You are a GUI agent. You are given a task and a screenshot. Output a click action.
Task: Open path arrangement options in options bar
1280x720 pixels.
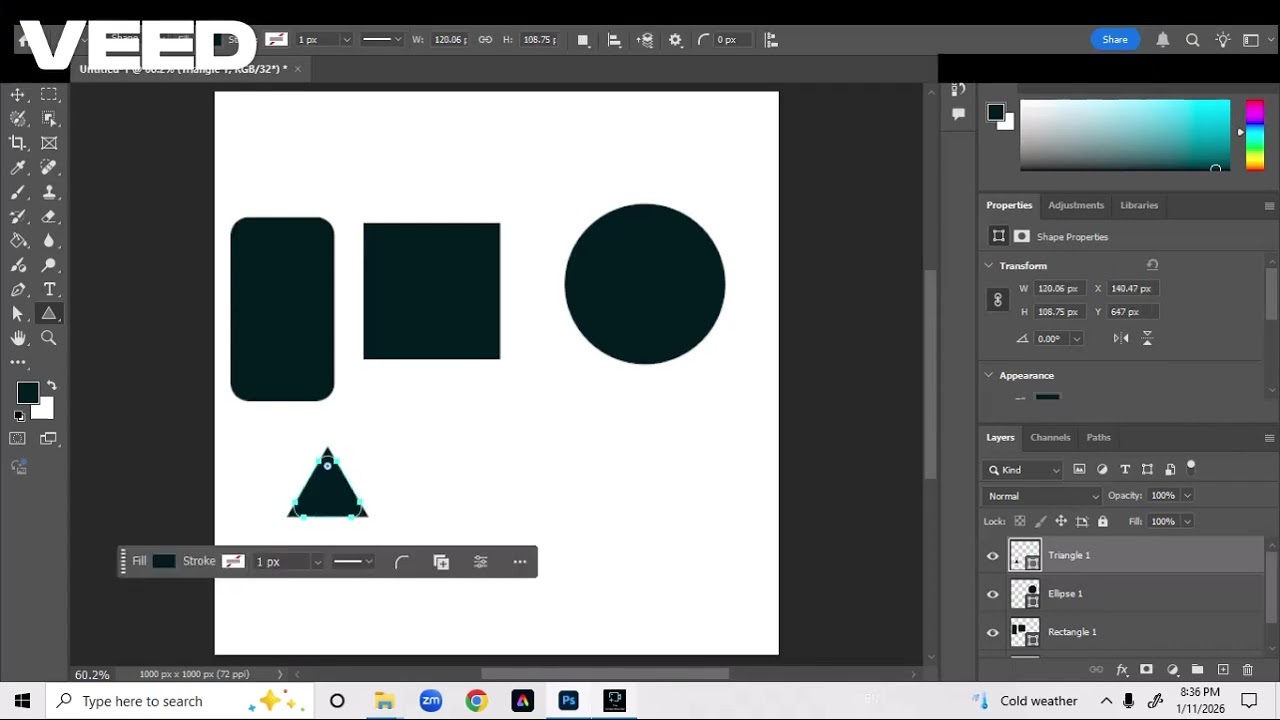click(x=645, y=40)
